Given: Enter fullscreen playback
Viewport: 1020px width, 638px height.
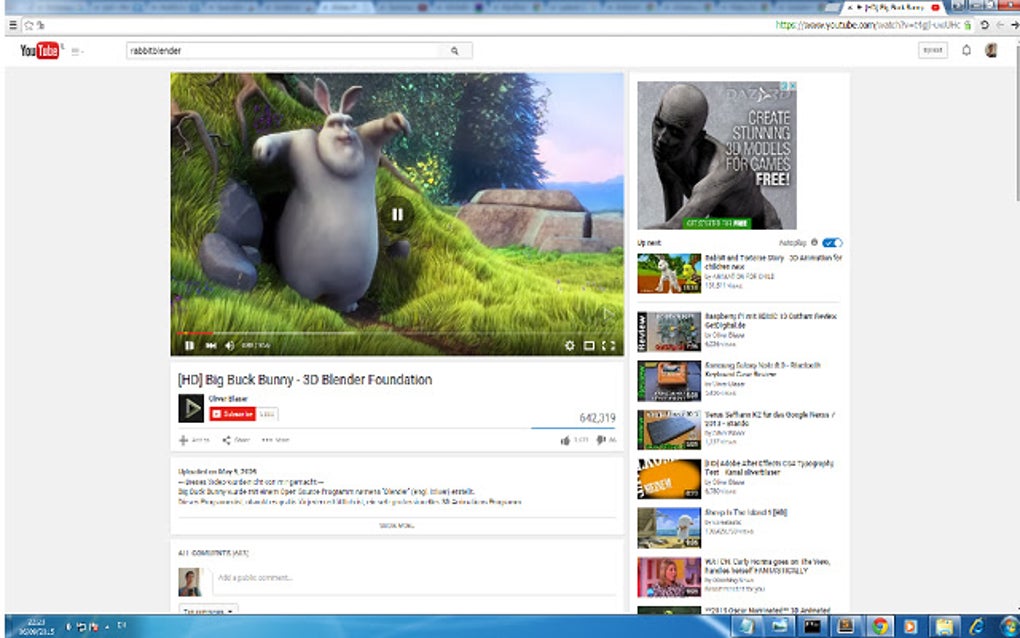Looking at the screenshot, I should point(609,347).
